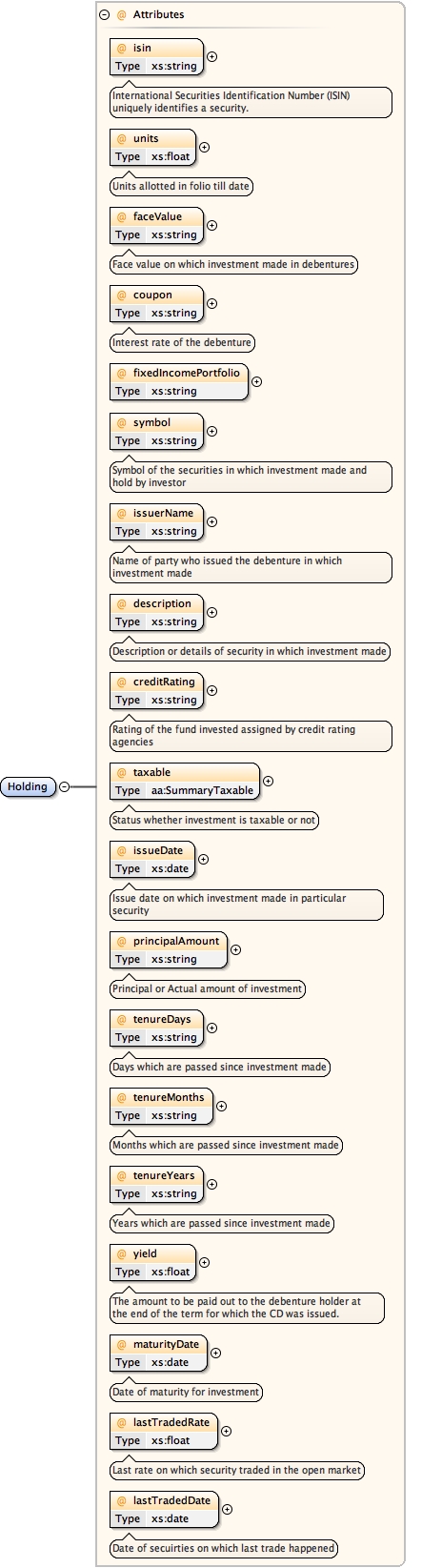Select the symbol attribute box
The image size is (422, 1568).
(156, 431)
